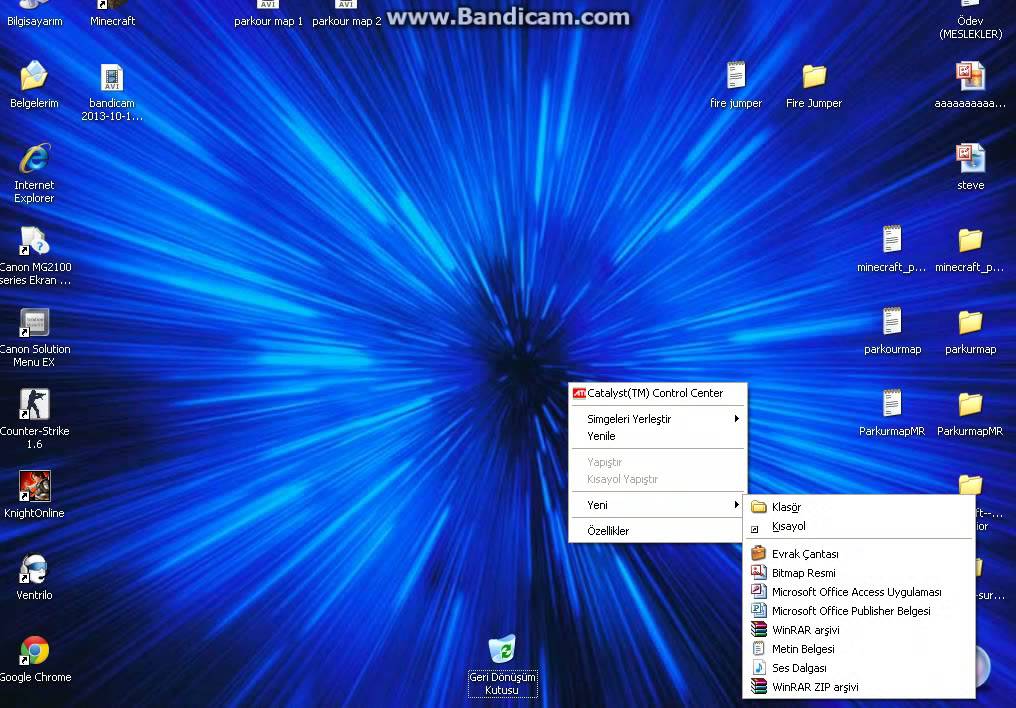Viewport: 1016px width, 708px height.
Task: Select the Belgelerim folder icon
Action: click(x=34, y=76)
